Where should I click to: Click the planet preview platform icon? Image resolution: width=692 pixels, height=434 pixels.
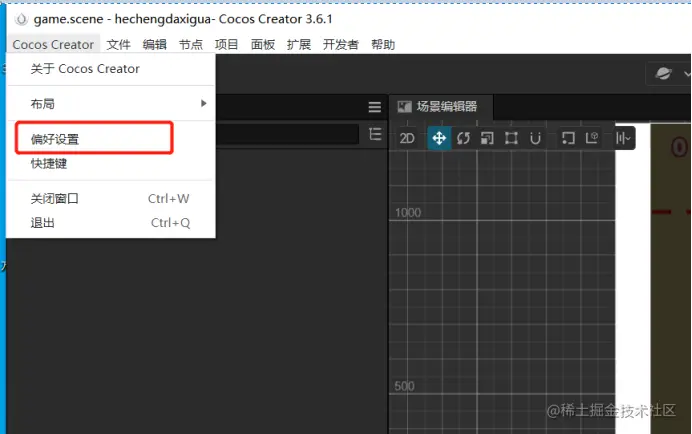[x=663, y=73]
